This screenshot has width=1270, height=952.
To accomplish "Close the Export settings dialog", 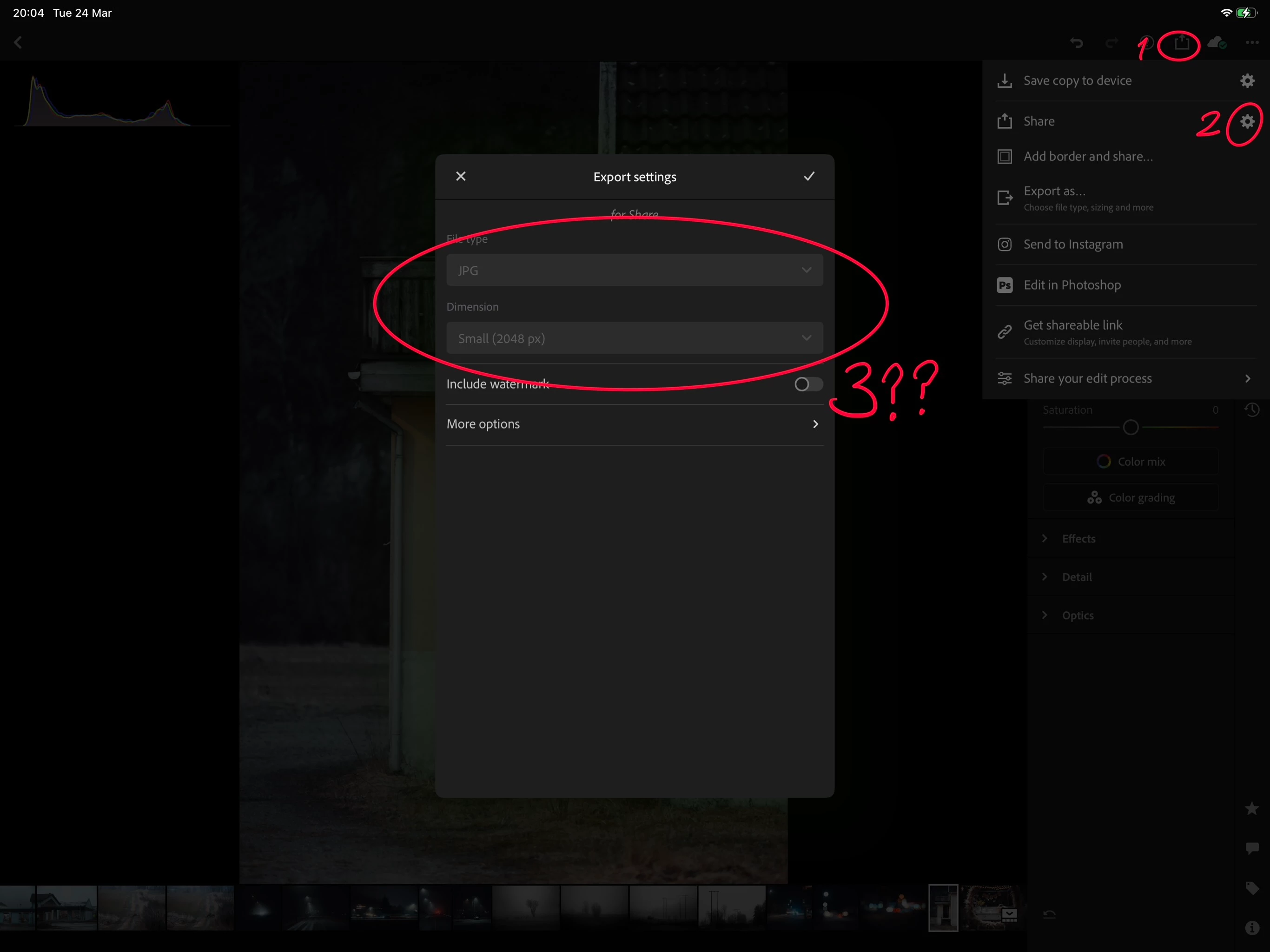I will tap(461, 176).
